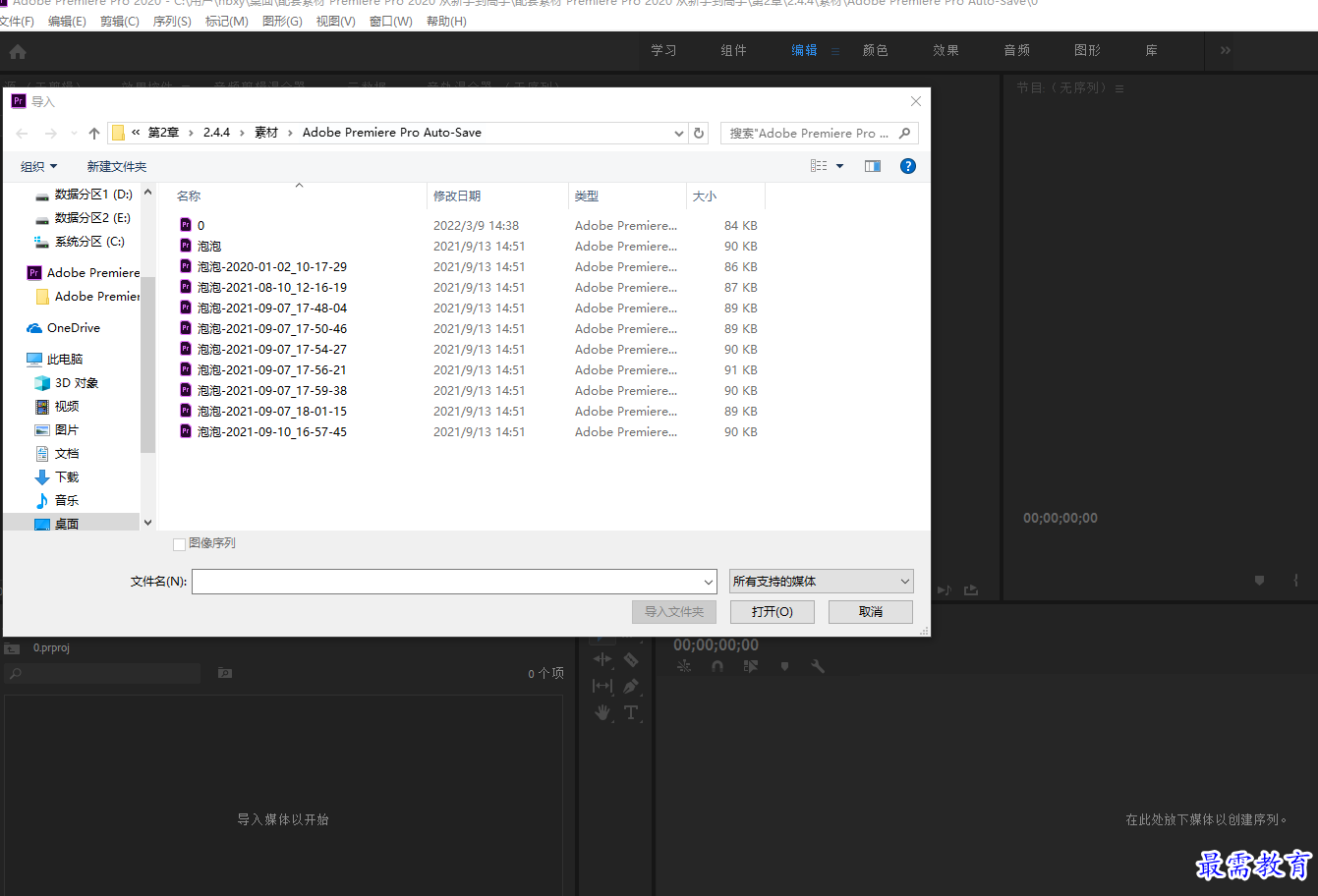1318x896 pixels.
Task: Click the Forward navigation arrow
Action: (51, 133)
